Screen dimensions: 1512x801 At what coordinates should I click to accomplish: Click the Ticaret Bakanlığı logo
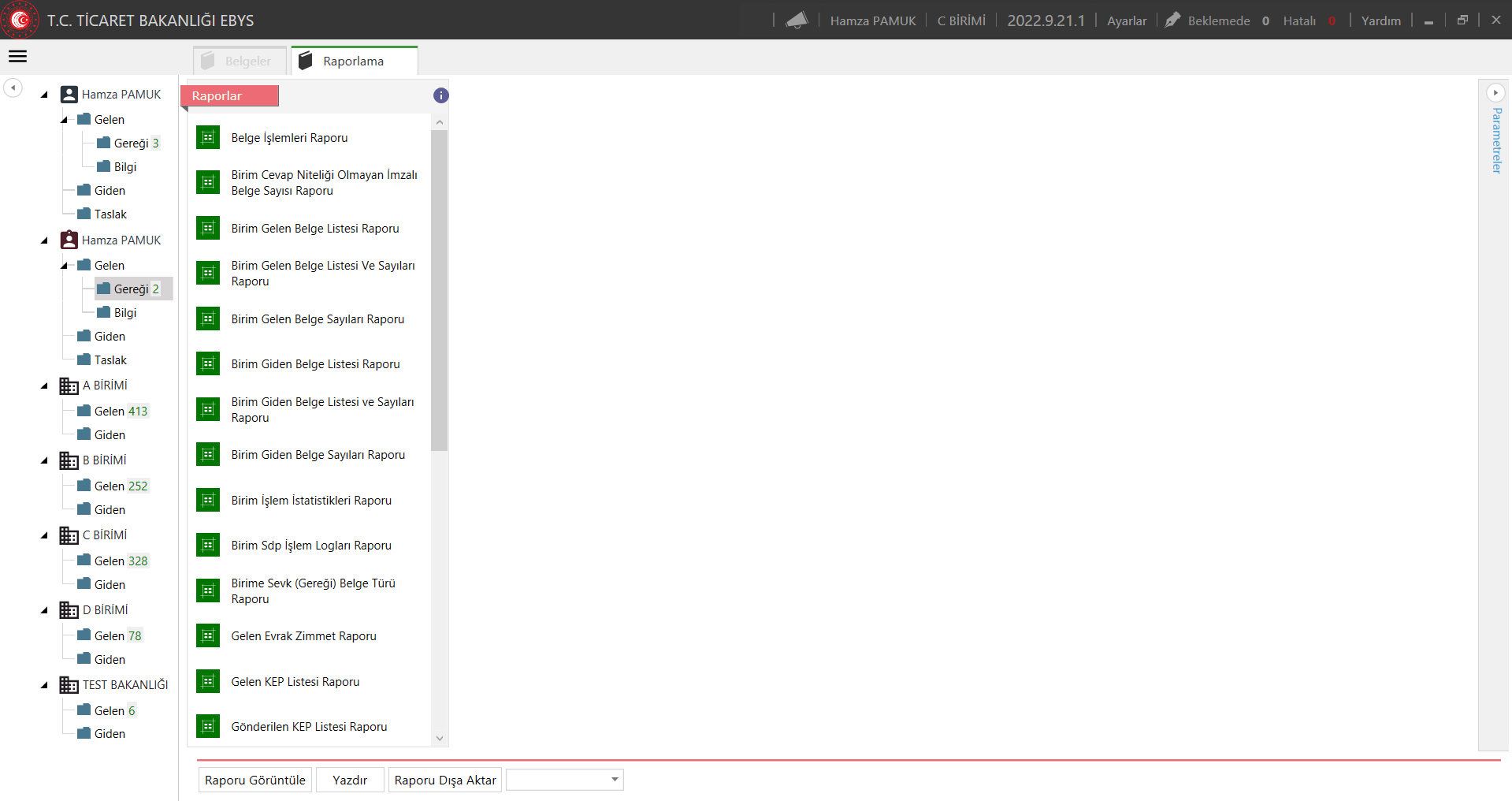(20, 20)
